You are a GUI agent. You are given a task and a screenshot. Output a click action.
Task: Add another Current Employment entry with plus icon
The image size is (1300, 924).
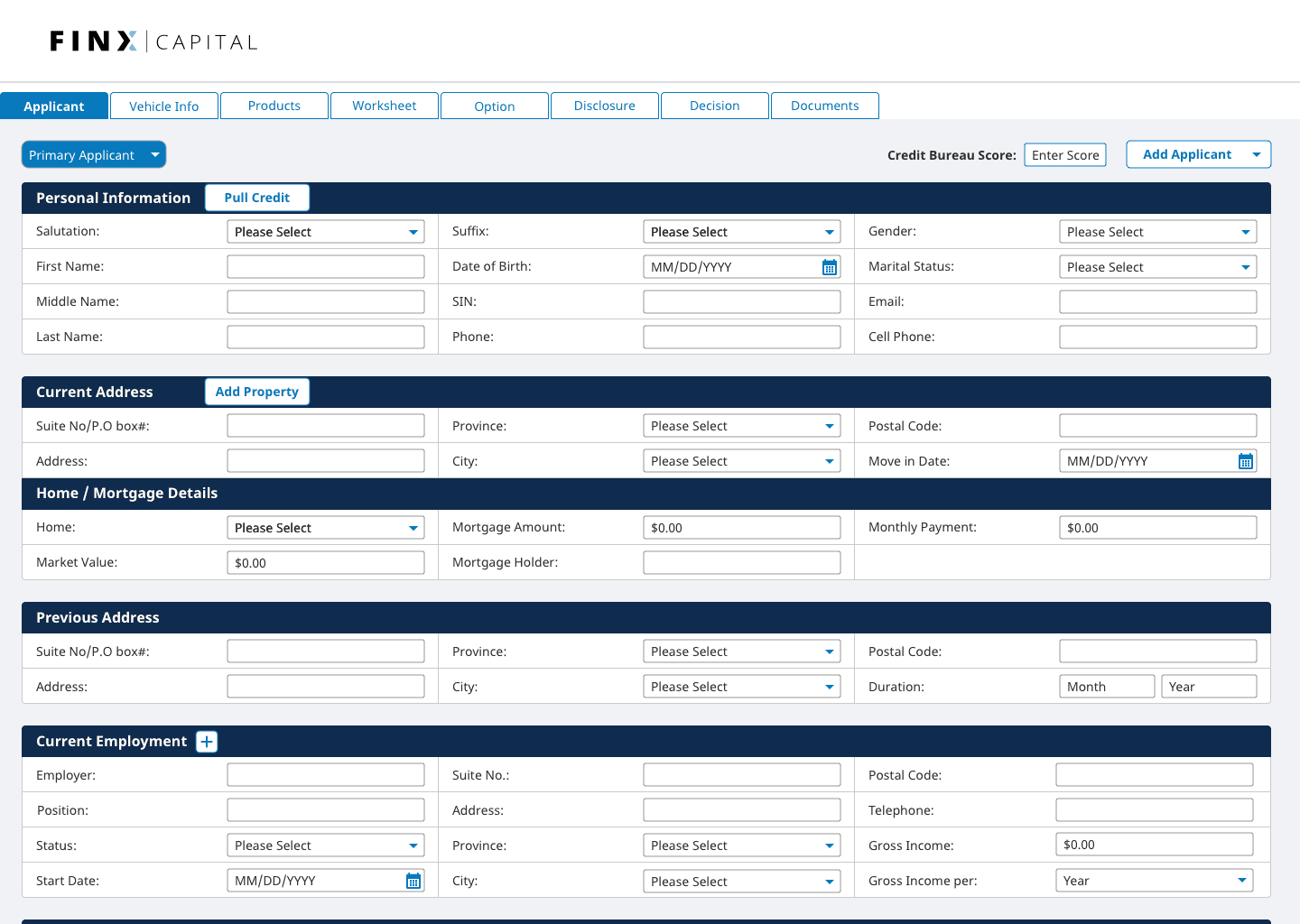[x=207, y=742]
